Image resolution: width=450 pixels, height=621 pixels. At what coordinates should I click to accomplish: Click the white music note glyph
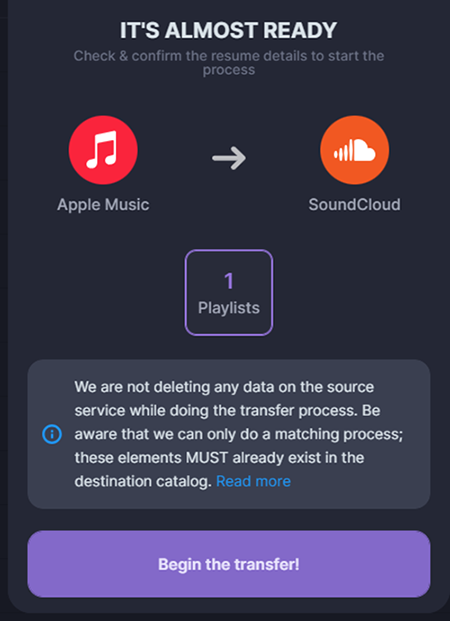click(x=102, y=149)
